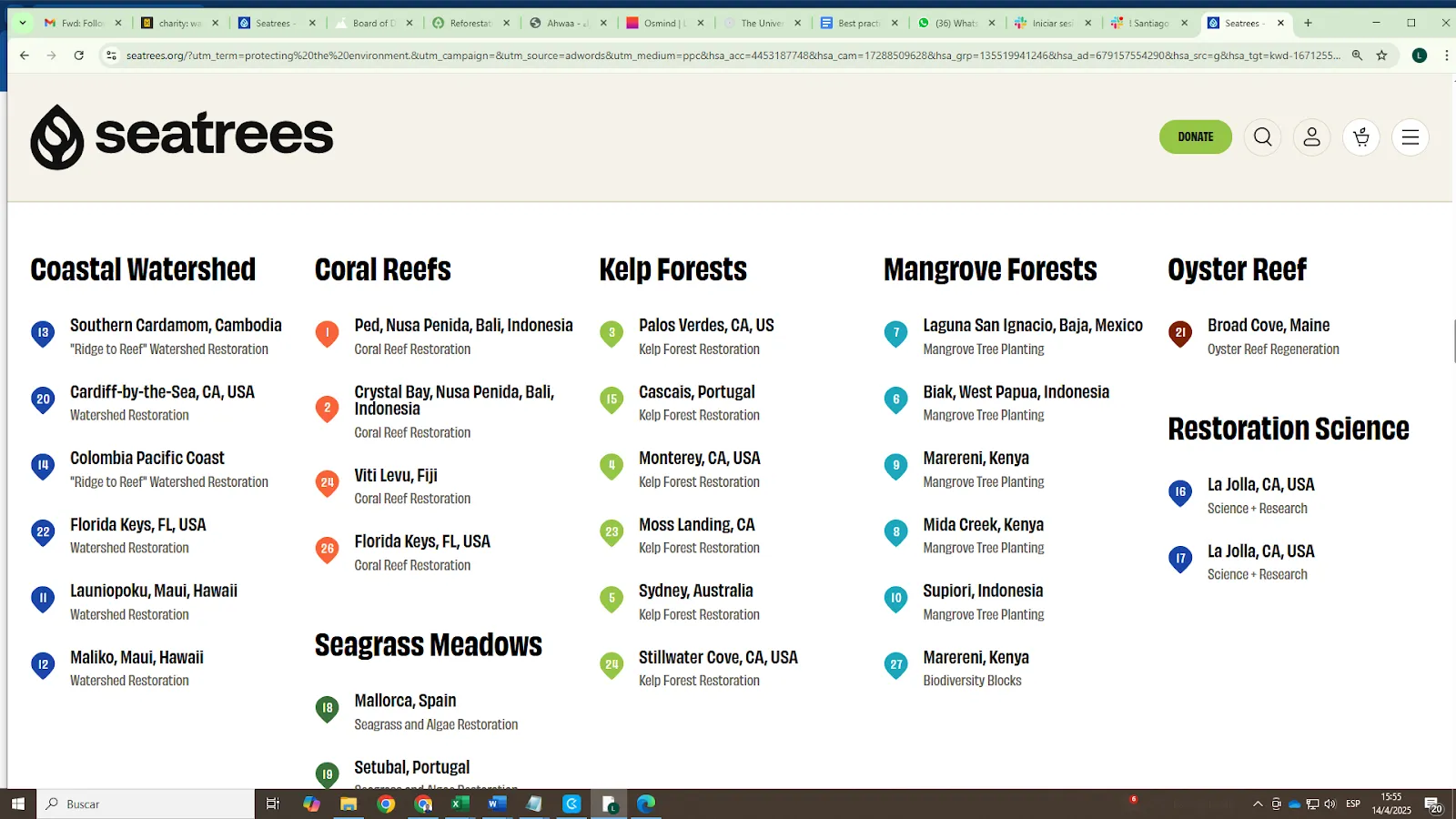The height and width of the screenshot is (819, 1456).
Task: Open Florida Keys Coral Reef Restoration link
Action: coord(422,541)
